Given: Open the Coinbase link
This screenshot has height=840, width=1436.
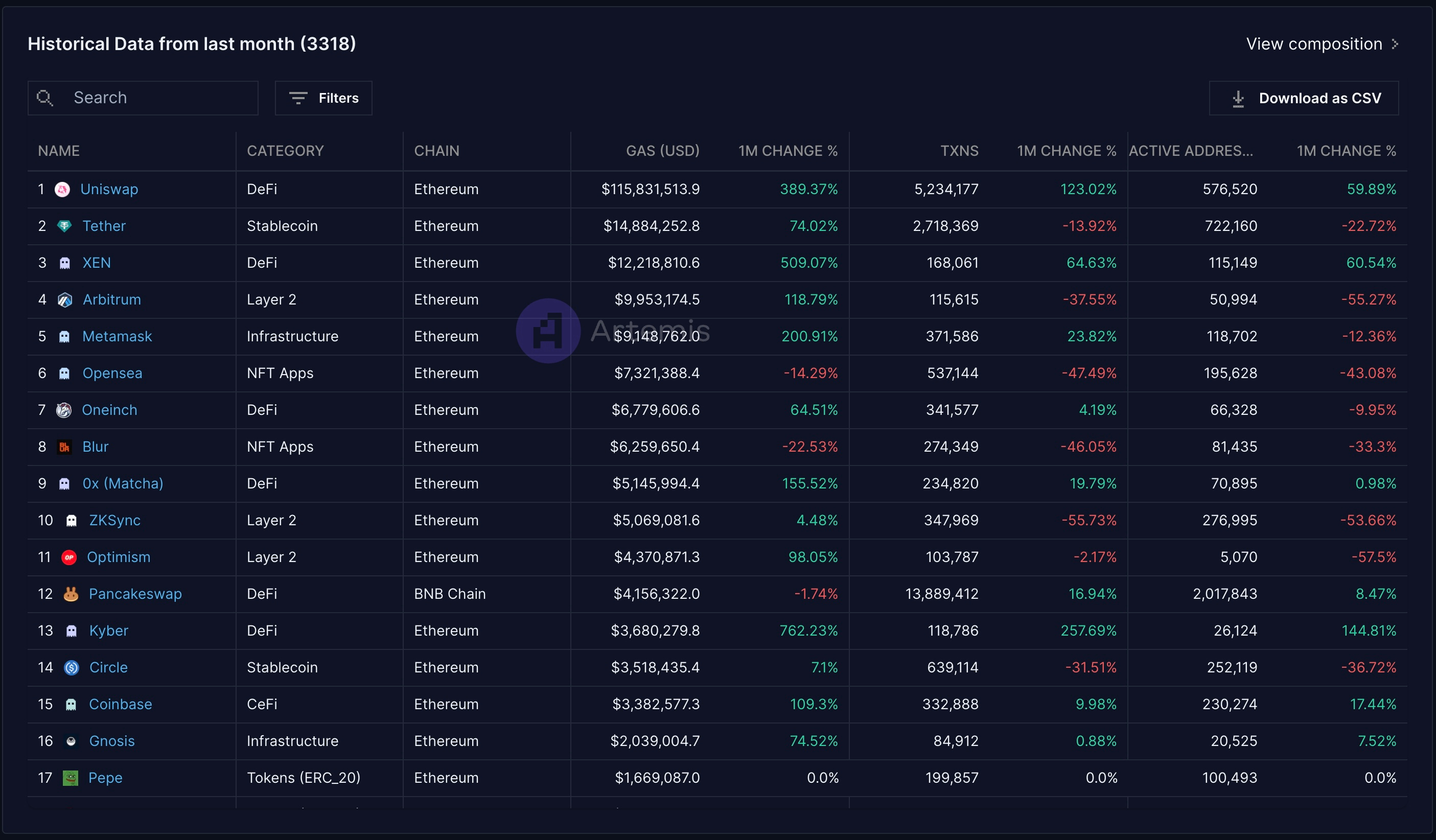Looking at the screenshot, I should (121, 705).
